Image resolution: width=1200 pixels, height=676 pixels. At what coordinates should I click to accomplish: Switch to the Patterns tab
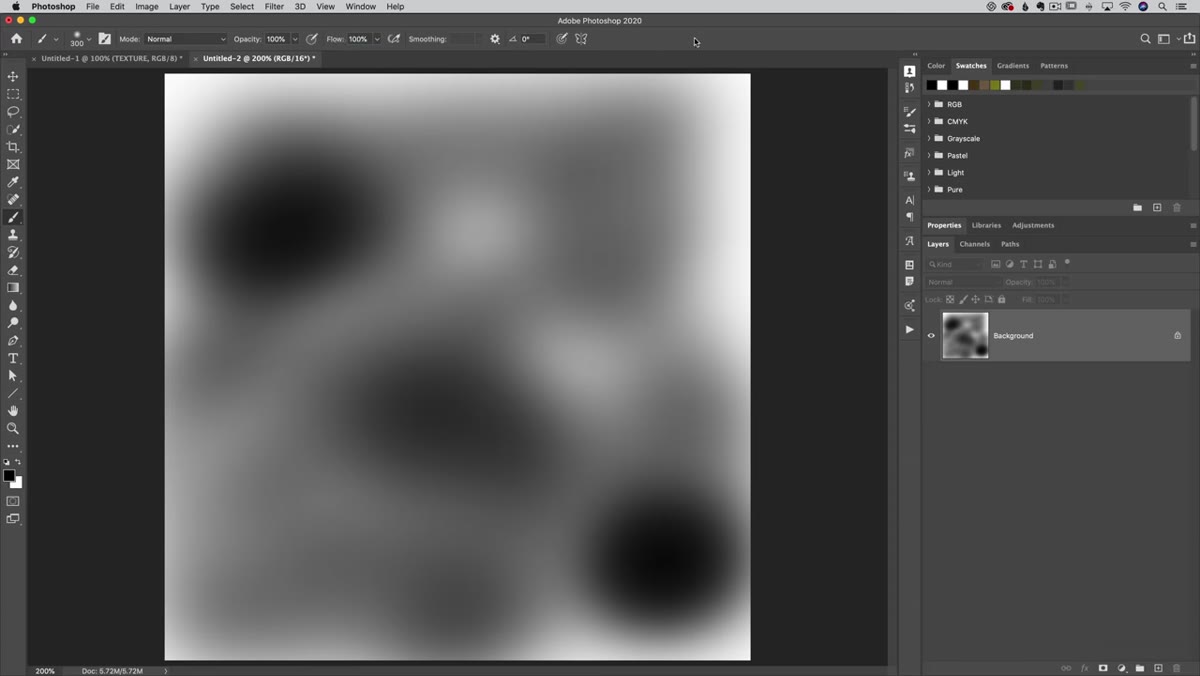click(x=1054, y=66)
